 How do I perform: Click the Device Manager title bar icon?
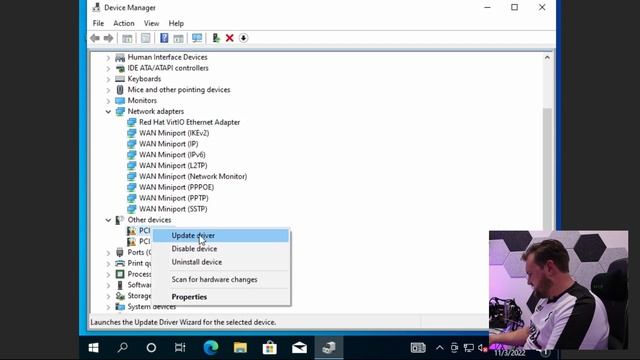(96, 7)
